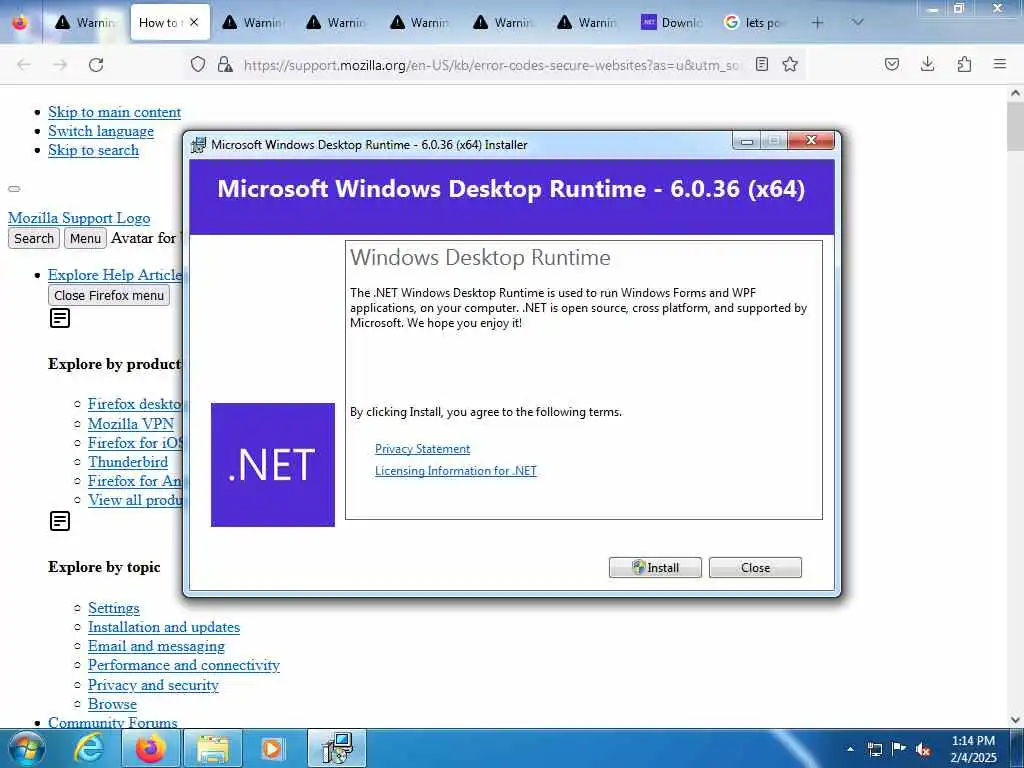Expand the list all tabs dropdown

point(858,22)
